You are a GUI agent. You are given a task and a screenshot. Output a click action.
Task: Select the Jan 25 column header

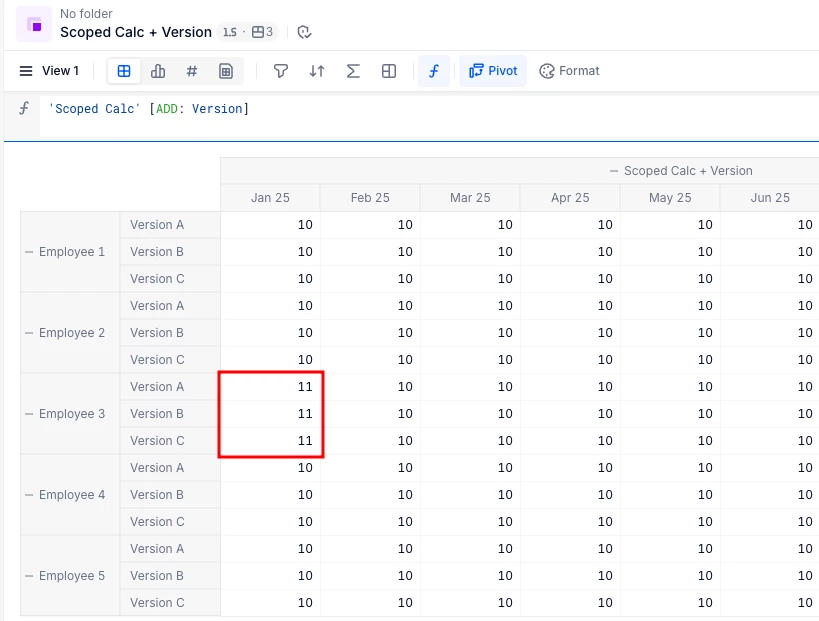(270, 198)
